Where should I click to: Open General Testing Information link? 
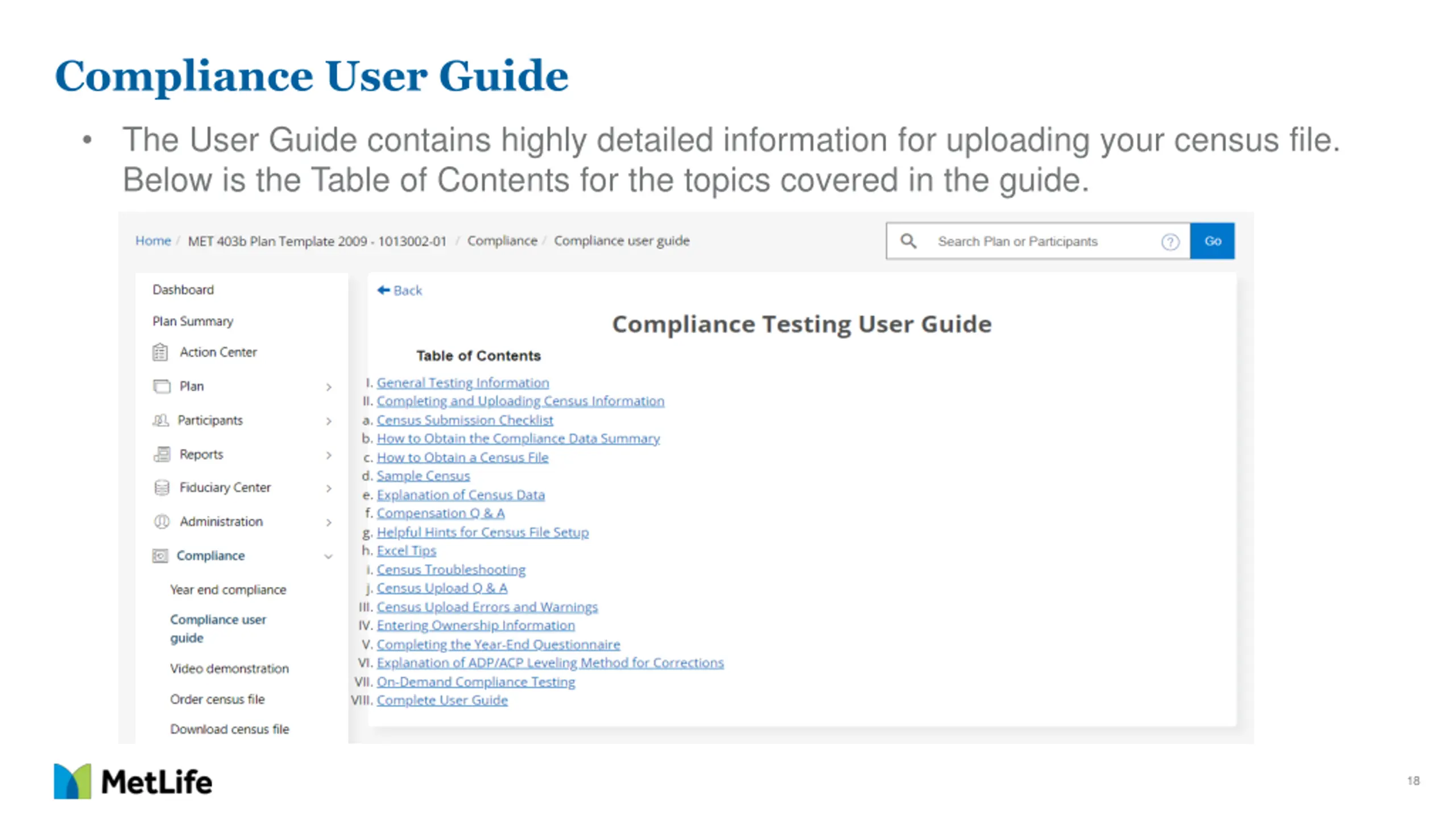click(x=462, y=383)
